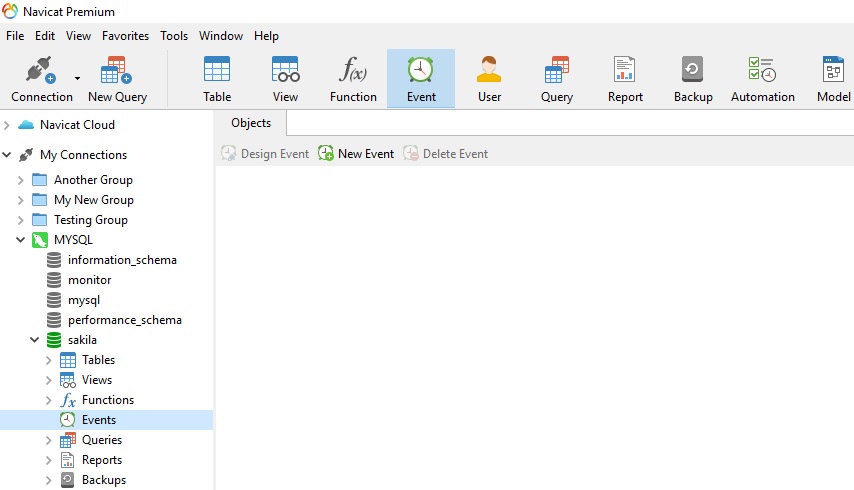The height and width of the screenshot is (490, 854).
Task: Collapse the My Connections node
Action: 7,155
